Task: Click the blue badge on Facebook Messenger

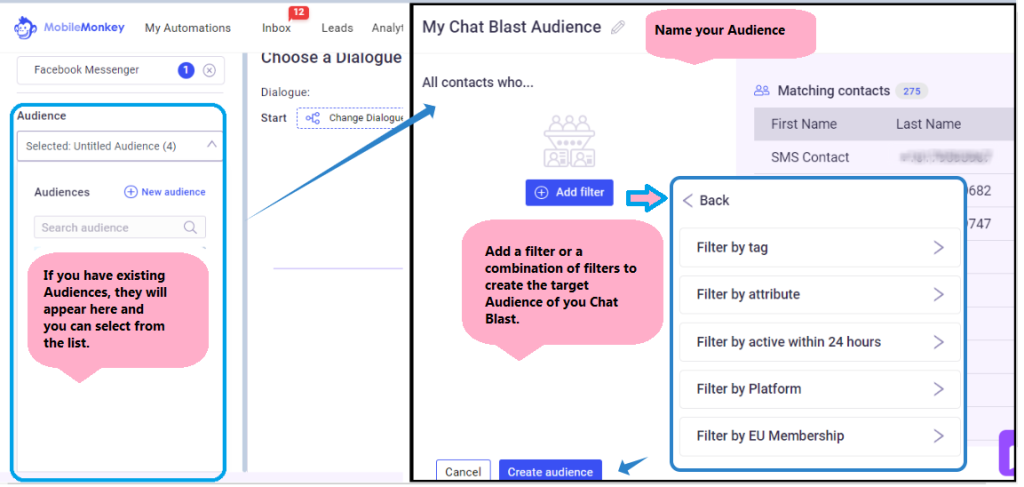Action: pos(186,71)
